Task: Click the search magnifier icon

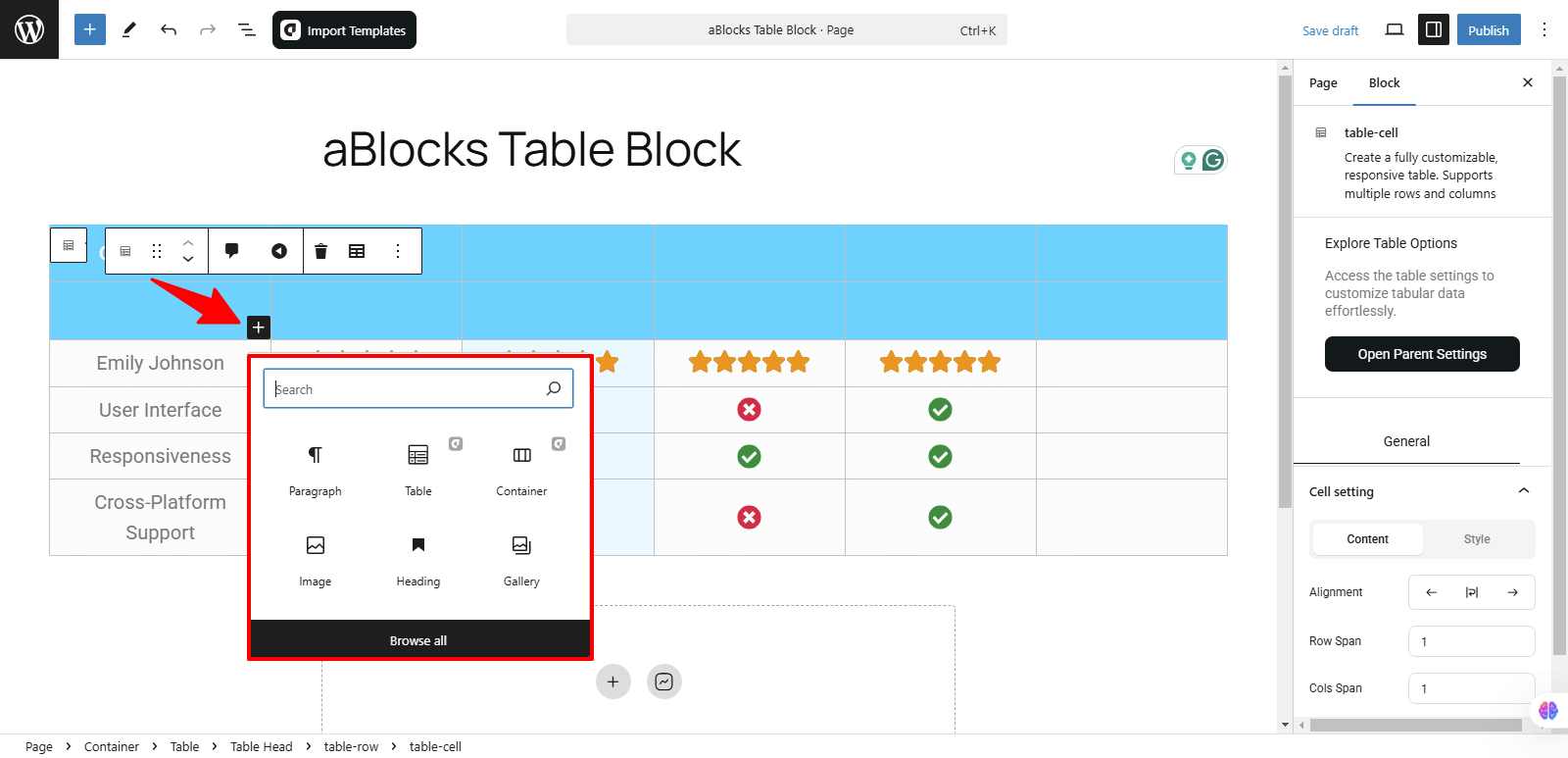Action: [554, 388]
